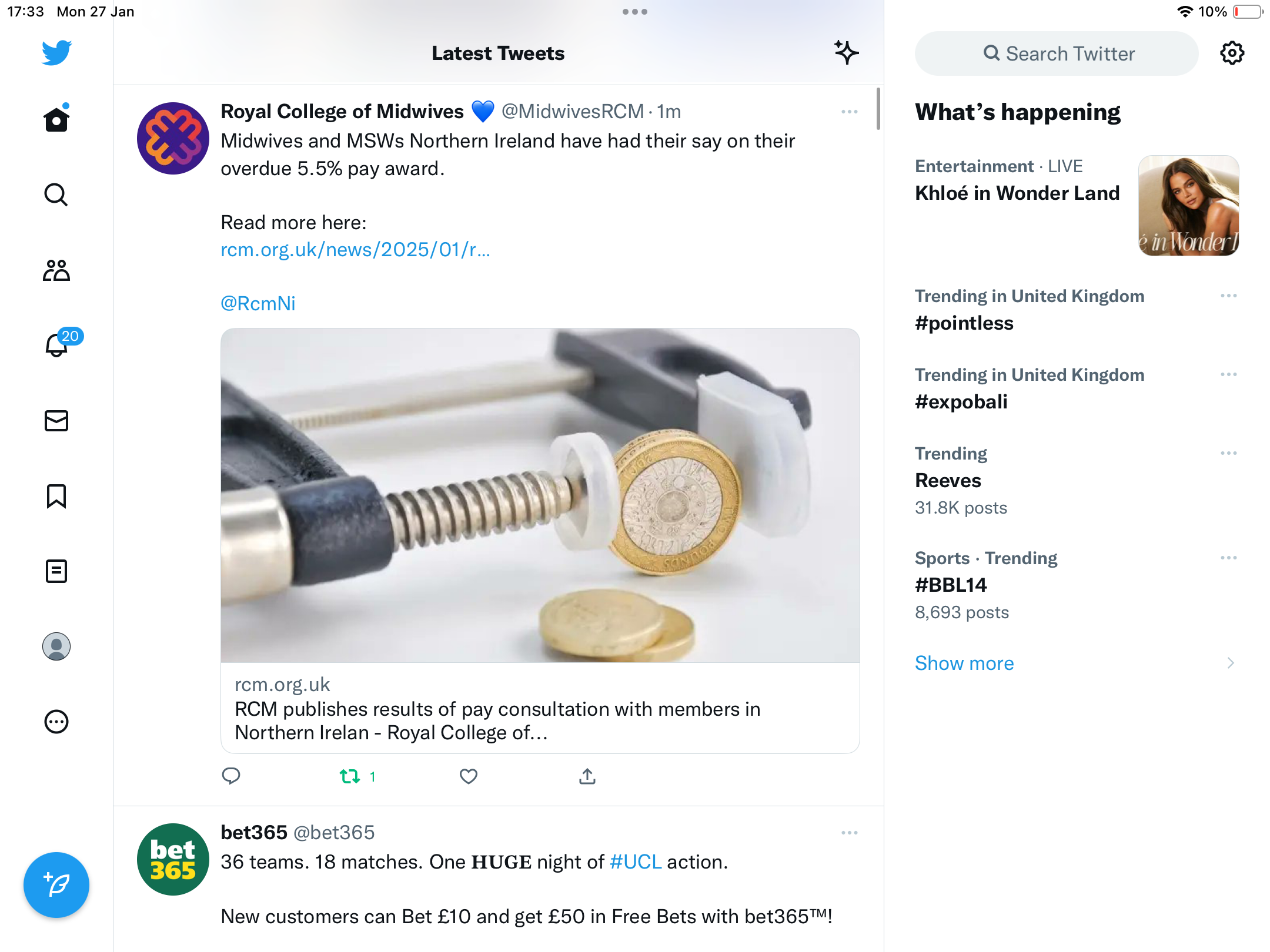1270x952 pixels.
Task: Tap the compose tweet floating button
Action: click(56, 885)
